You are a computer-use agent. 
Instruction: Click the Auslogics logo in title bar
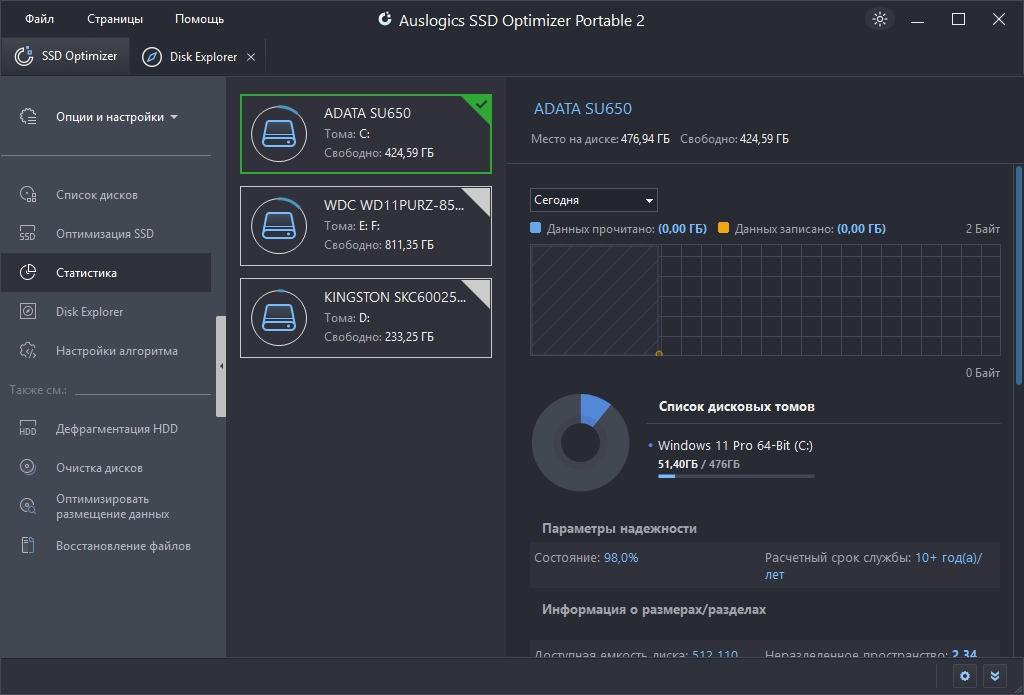pyautogui.click(x=385, y=19)
